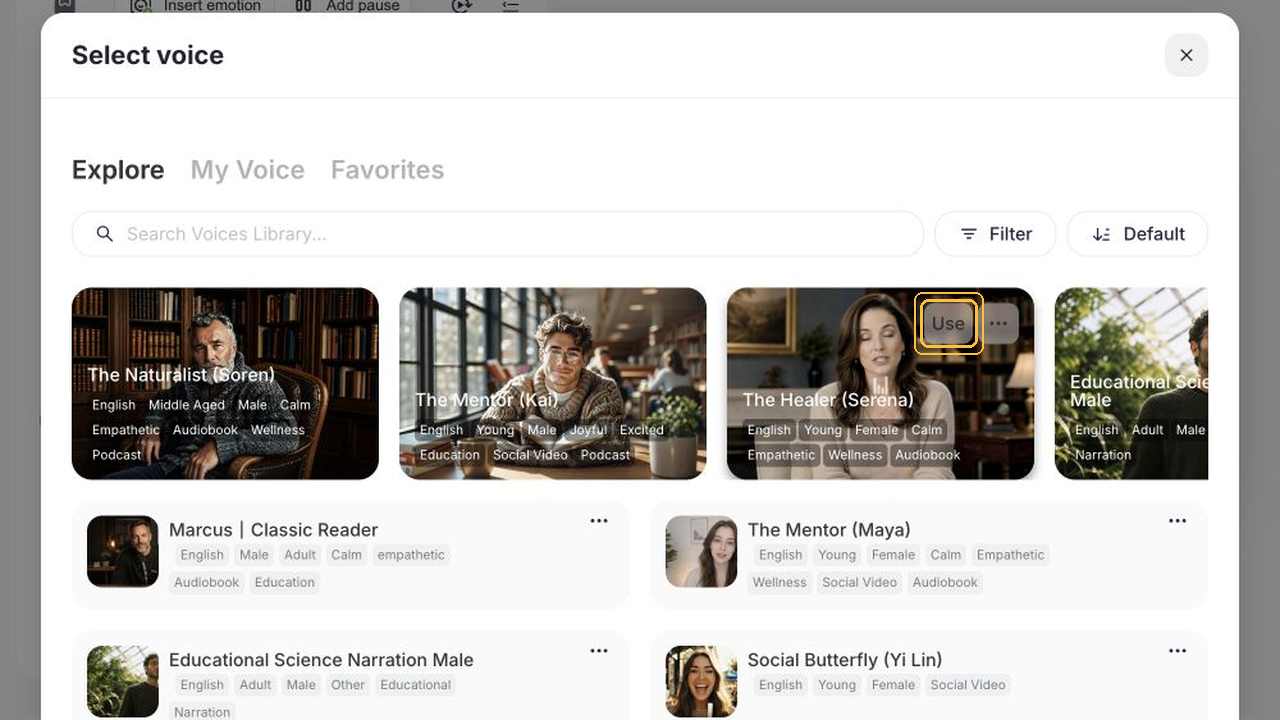Select the name "The Mentor (Maya)"
The image size is (1280, 720).
tap(829, 530)
